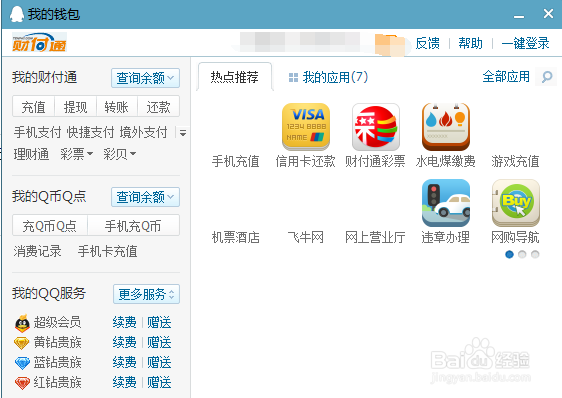Click the 充值 button
Screen dimensions: 562x398
tap(33, 107)
